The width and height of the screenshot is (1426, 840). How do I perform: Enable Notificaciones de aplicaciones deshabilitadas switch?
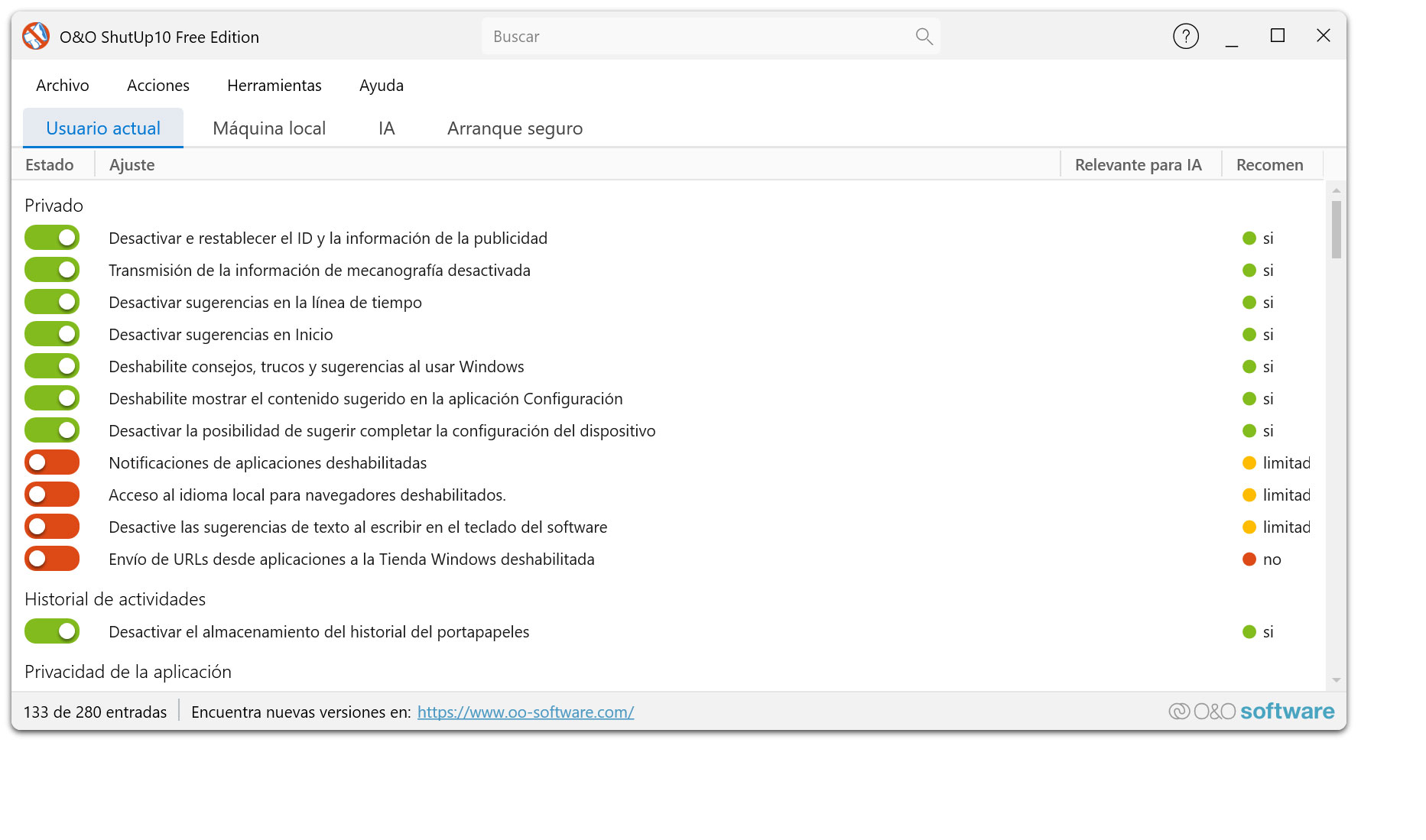pyautogui.click(x=52, y=462)
